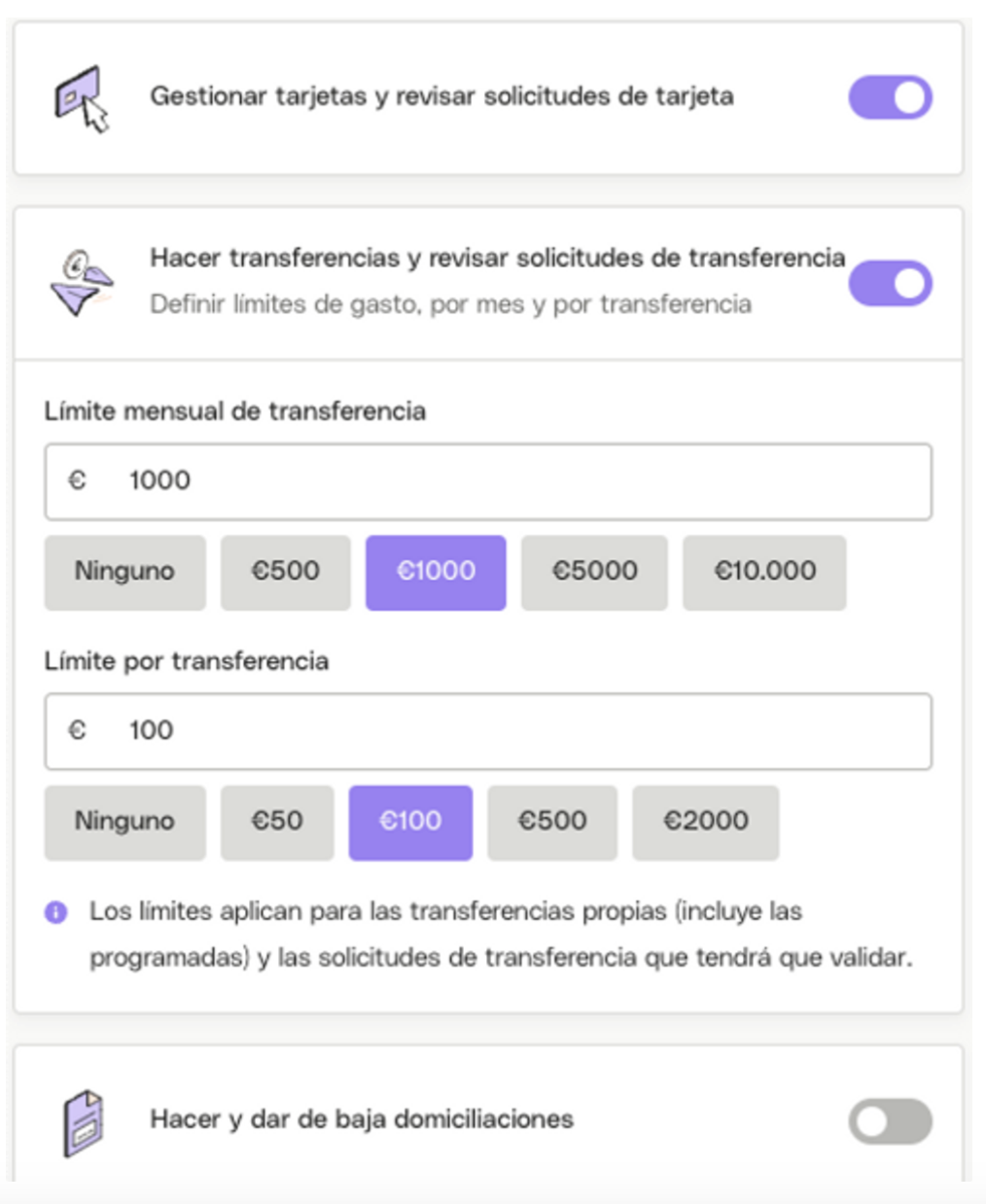This screenshot has width=986, height=1204.
Task: Click the euro symbol in per-transfer limit field
Action: (x=77, y=730)
